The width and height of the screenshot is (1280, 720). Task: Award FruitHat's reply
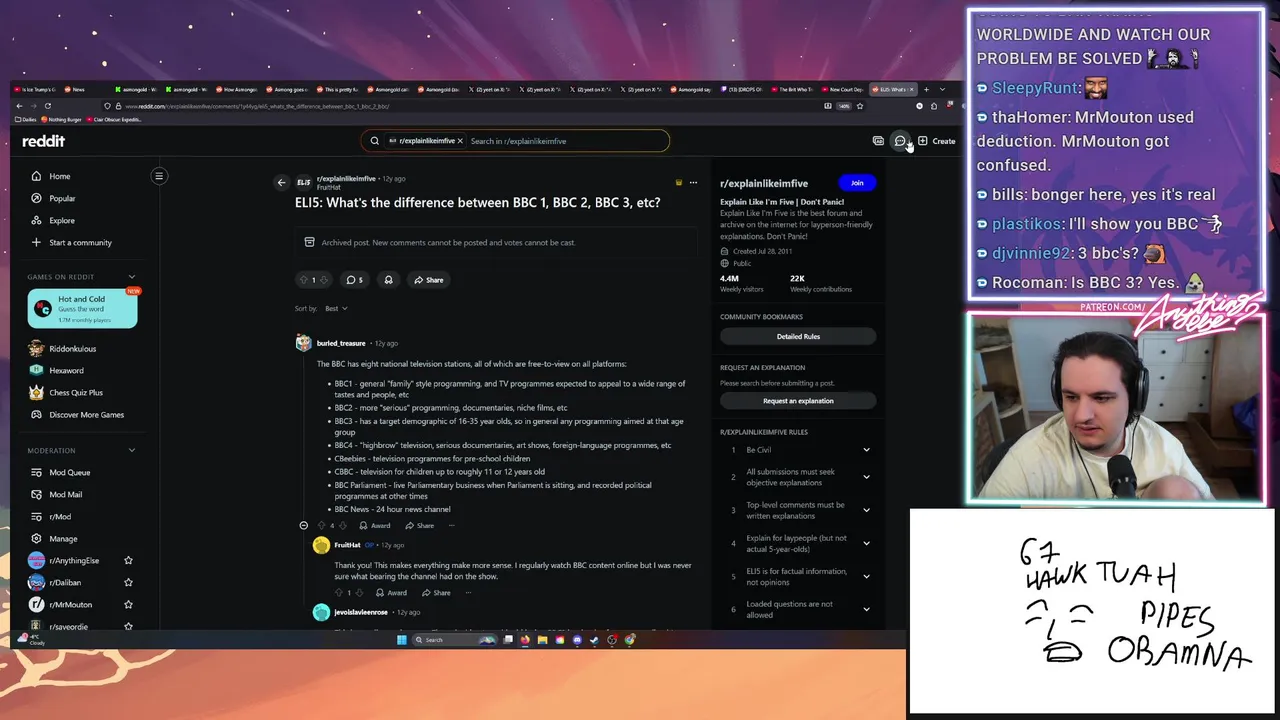392,593
